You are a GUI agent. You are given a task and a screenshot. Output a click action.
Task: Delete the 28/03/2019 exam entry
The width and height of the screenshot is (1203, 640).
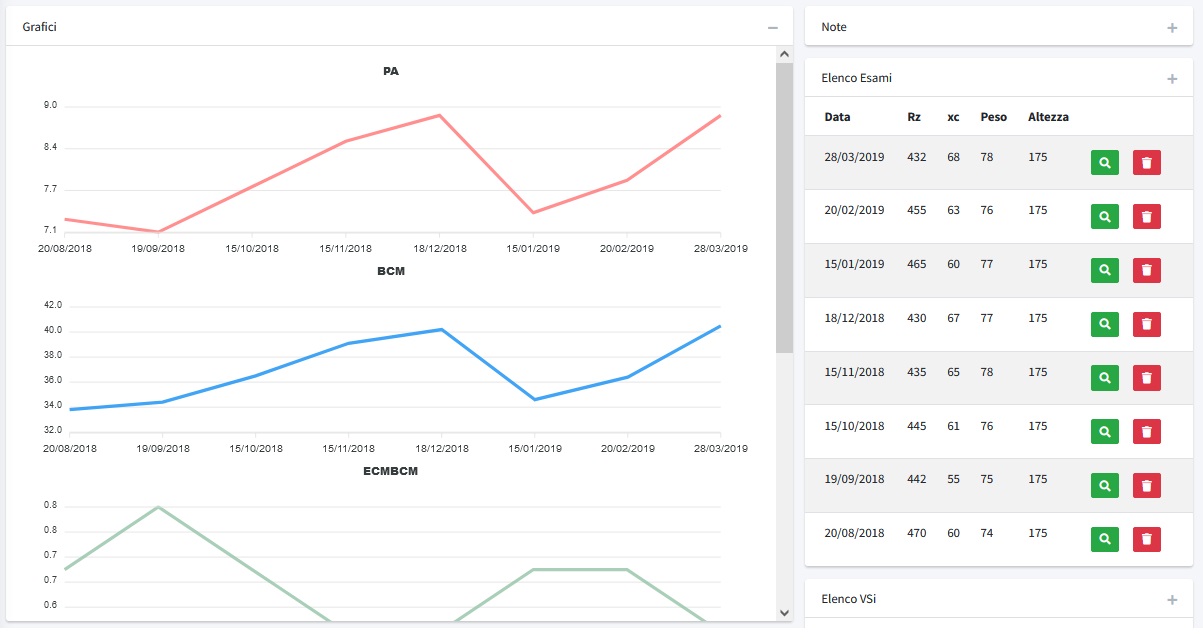[x=1146, y=162]
